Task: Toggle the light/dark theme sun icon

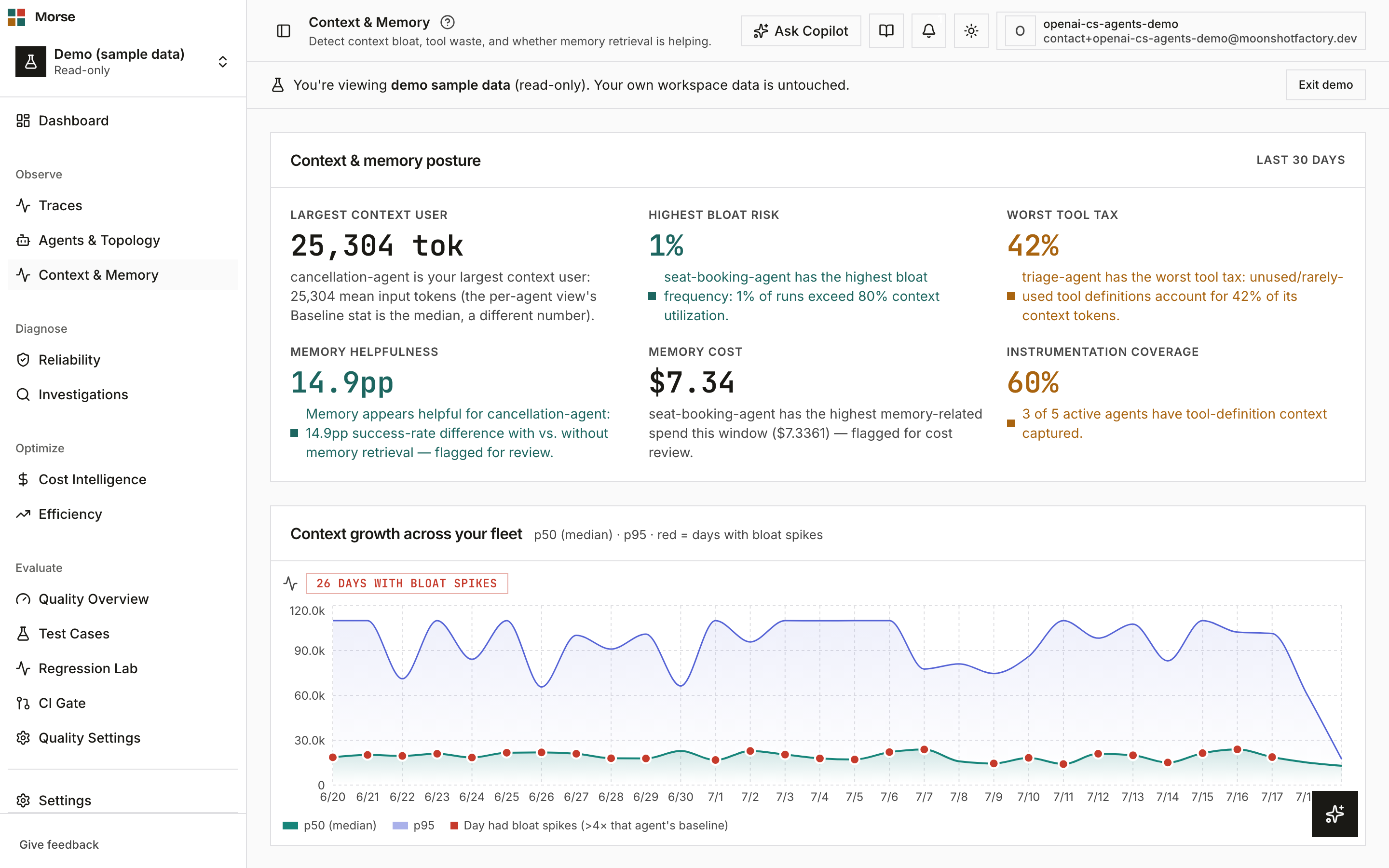Action: (x=971, y=31)
